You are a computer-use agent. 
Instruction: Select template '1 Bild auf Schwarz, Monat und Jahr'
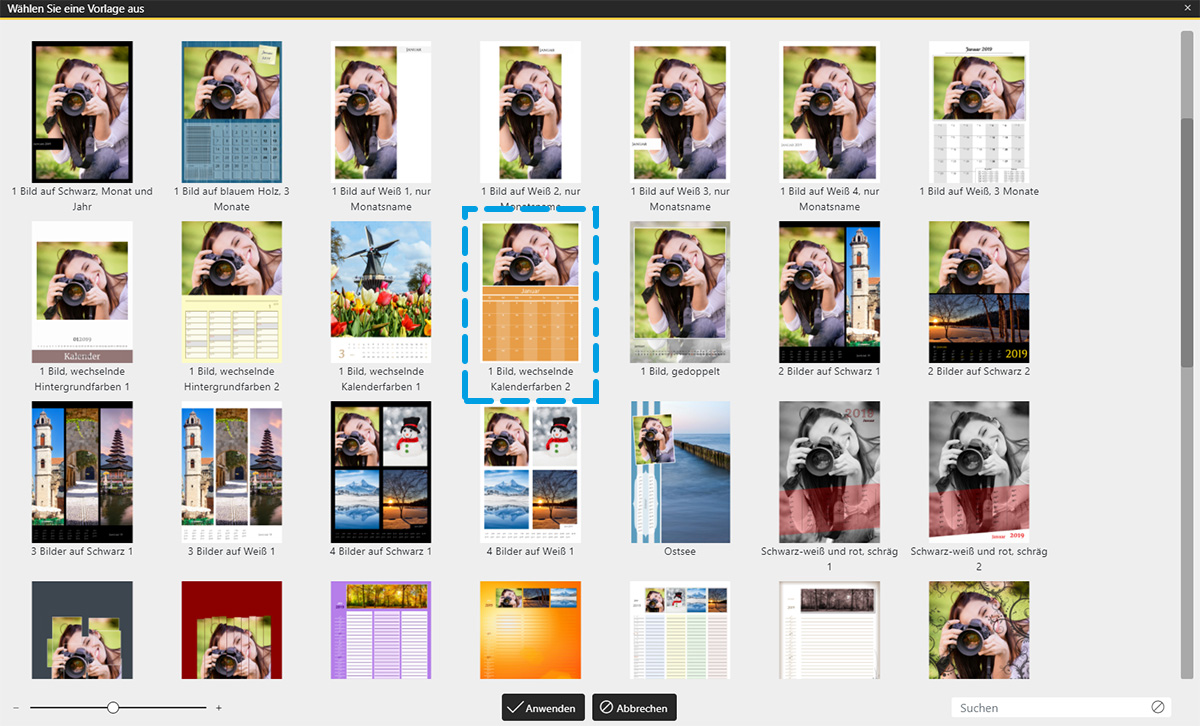coord(82,111)
